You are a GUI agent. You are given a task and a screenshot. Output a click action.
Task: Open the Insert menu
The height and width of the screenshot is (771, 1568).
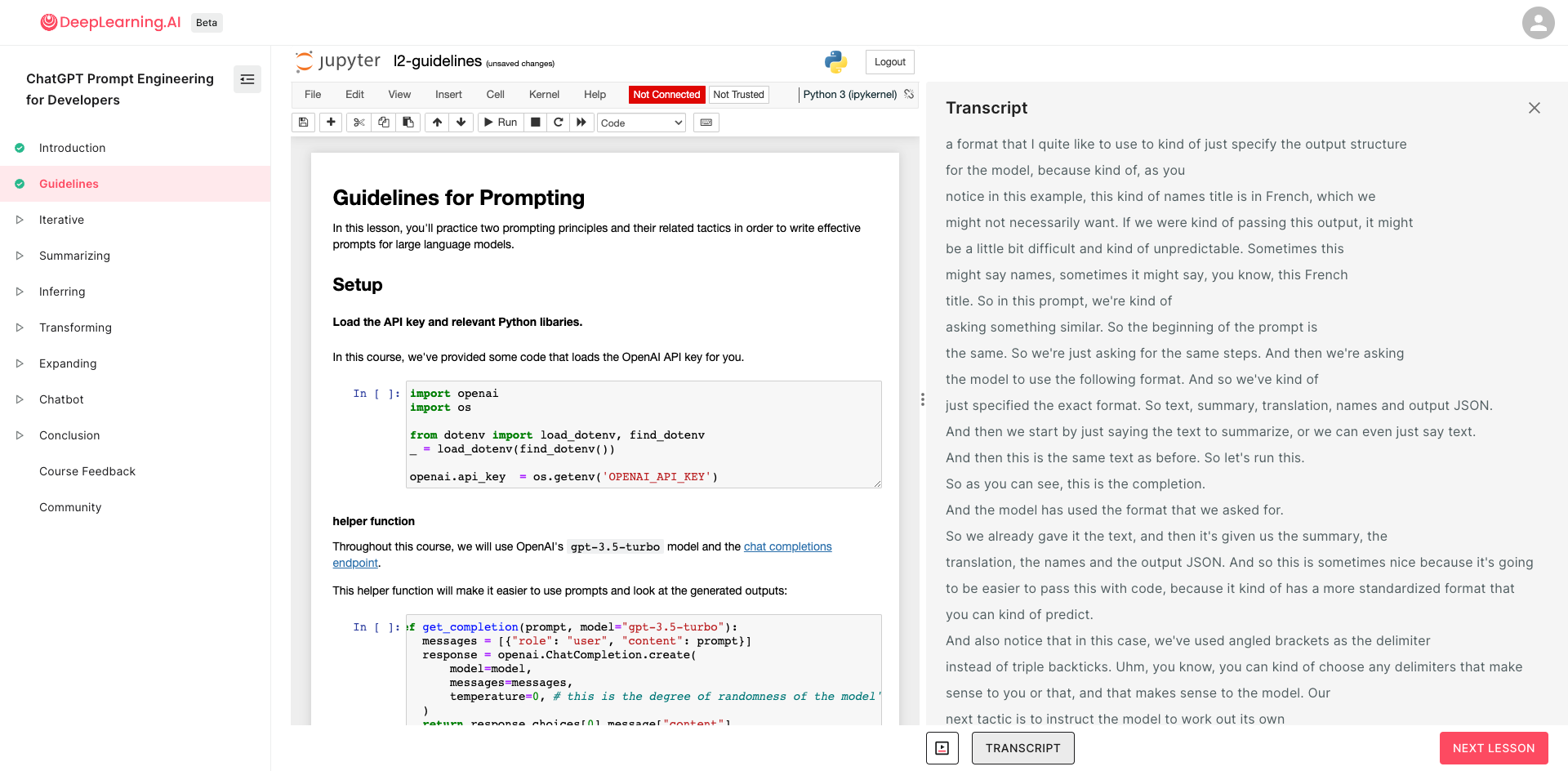pos(448,95)
